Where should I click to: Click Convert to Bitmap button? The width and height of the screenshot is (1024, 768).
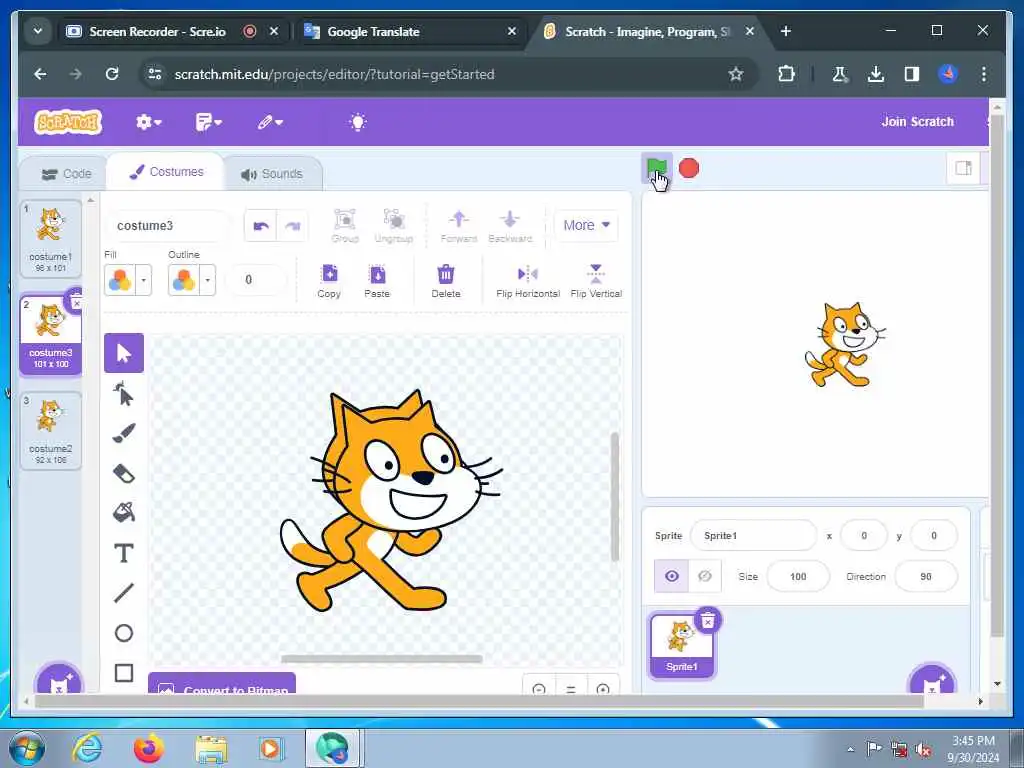tap(222, 684)
